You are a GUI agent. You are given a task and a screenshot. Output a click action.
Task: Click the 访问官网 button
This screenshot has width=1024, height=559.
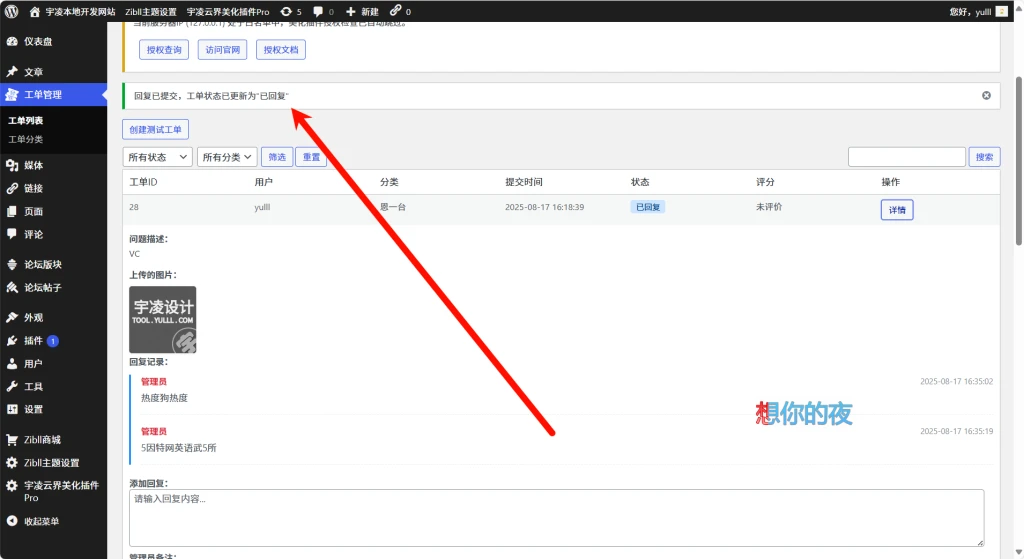pyautogui.click(x=223, y=50)
